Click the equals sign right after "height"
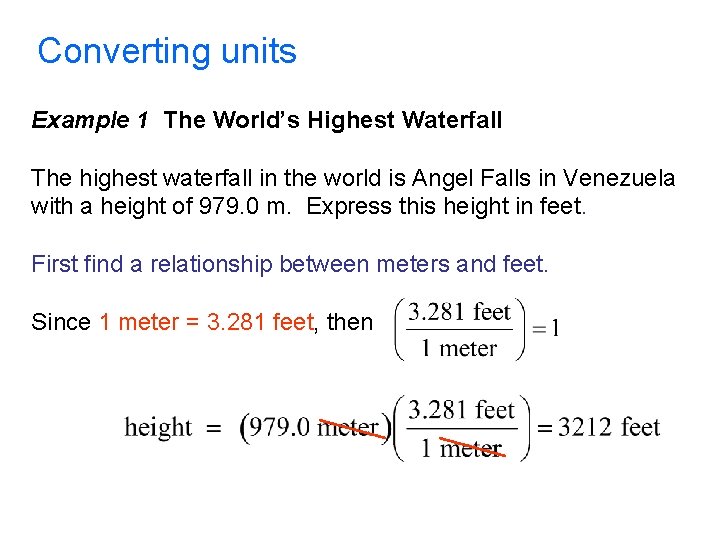The width and height of the screenshot is (720, 540). point(213,428)
